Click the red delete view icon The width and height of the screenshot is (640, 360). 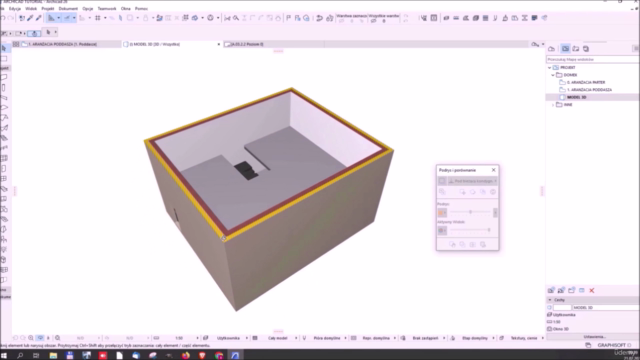pos(591,291)
